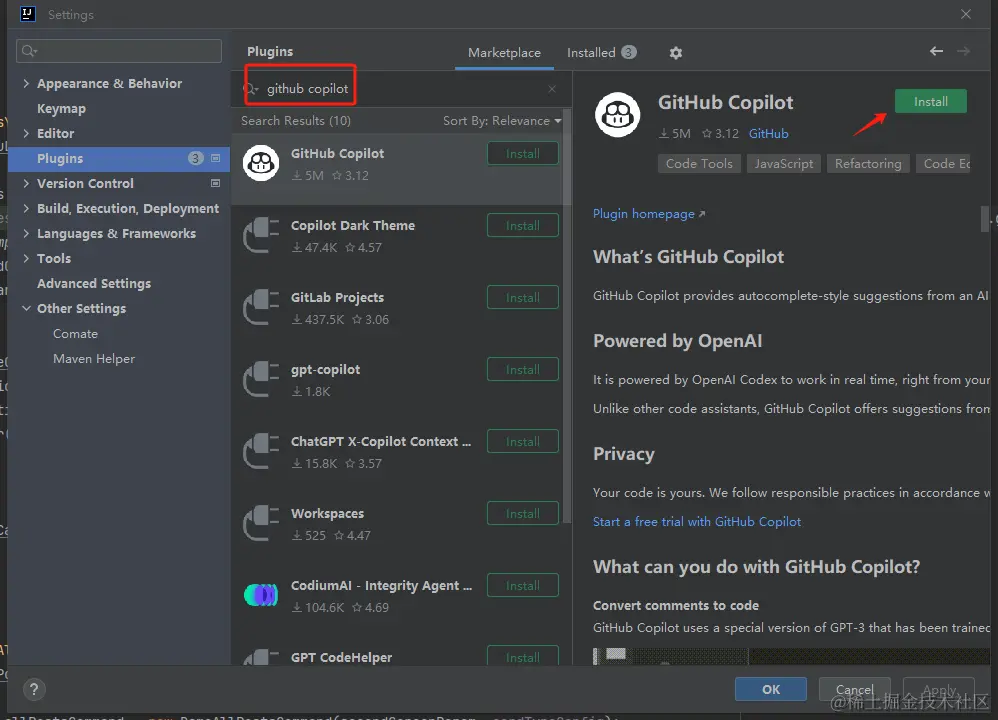Viewport: 998px width, 720px height.
Task: Install ChatGPT X-Copilot Context plugin
Action: tap(523, 441)
